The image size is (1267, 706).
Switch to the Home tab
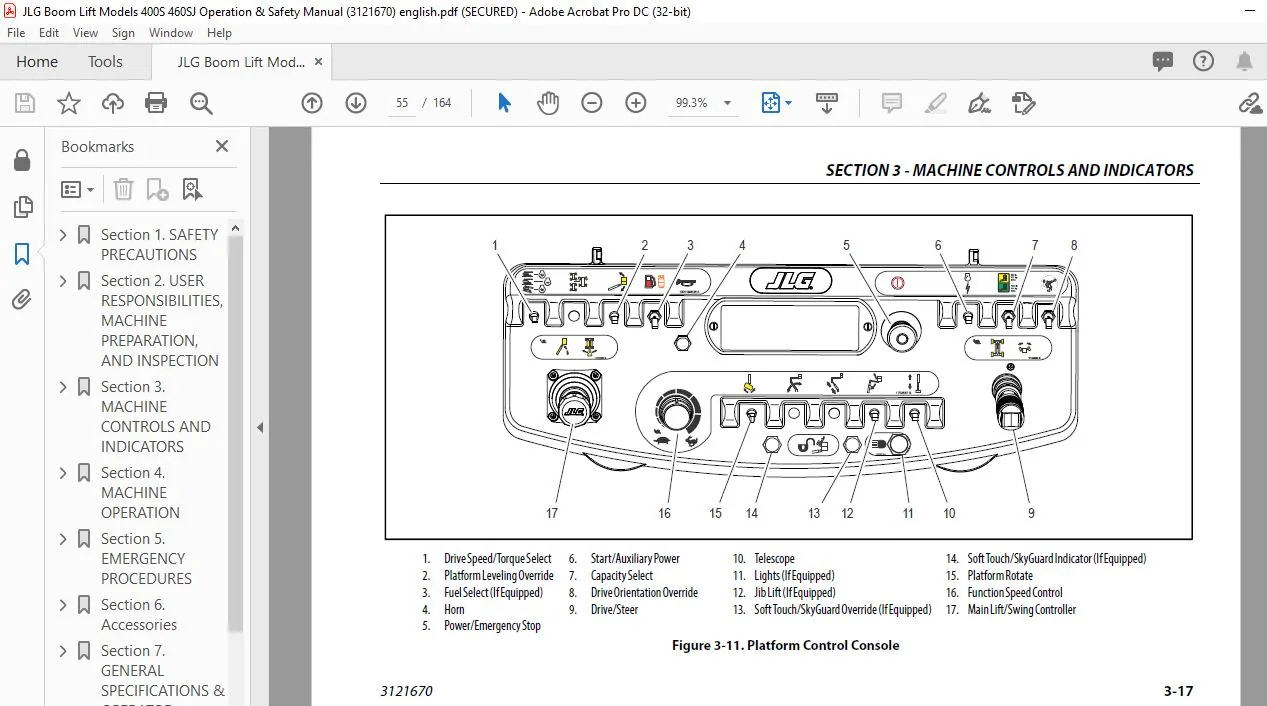click(x=37, y=62)
